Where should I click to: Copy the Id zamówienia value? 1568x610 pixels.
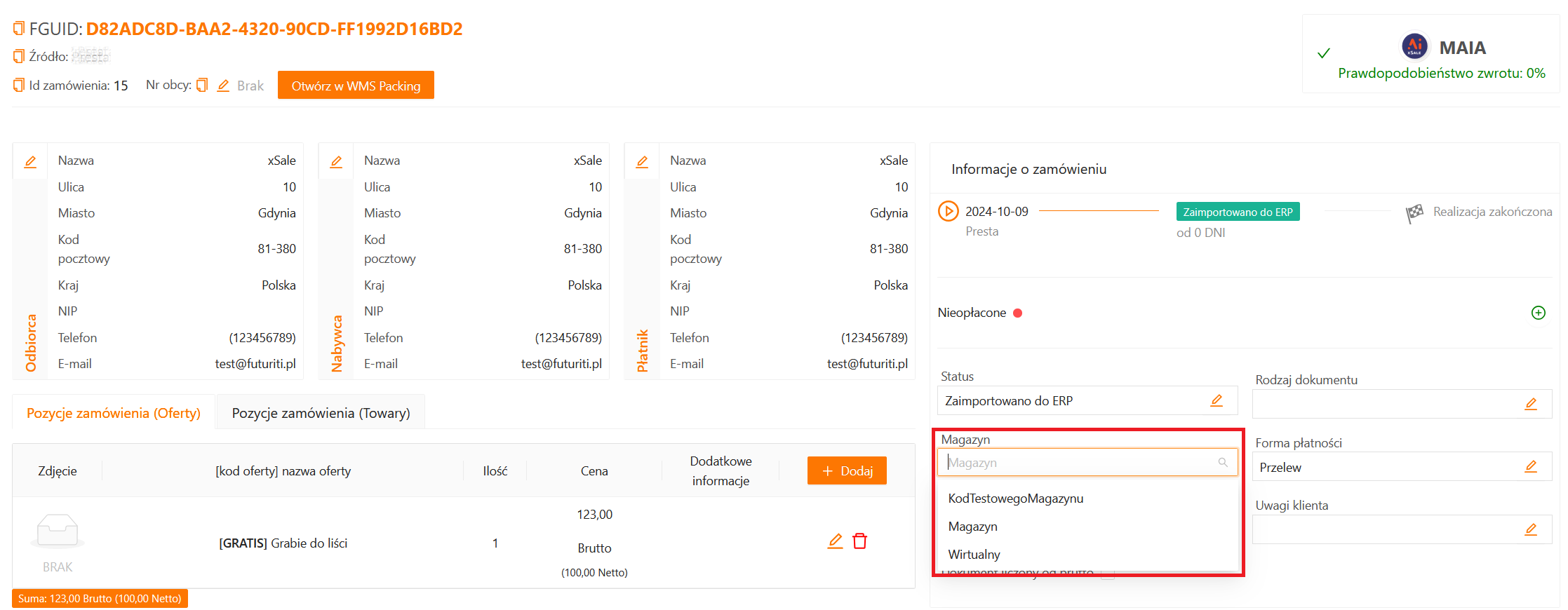19,86
